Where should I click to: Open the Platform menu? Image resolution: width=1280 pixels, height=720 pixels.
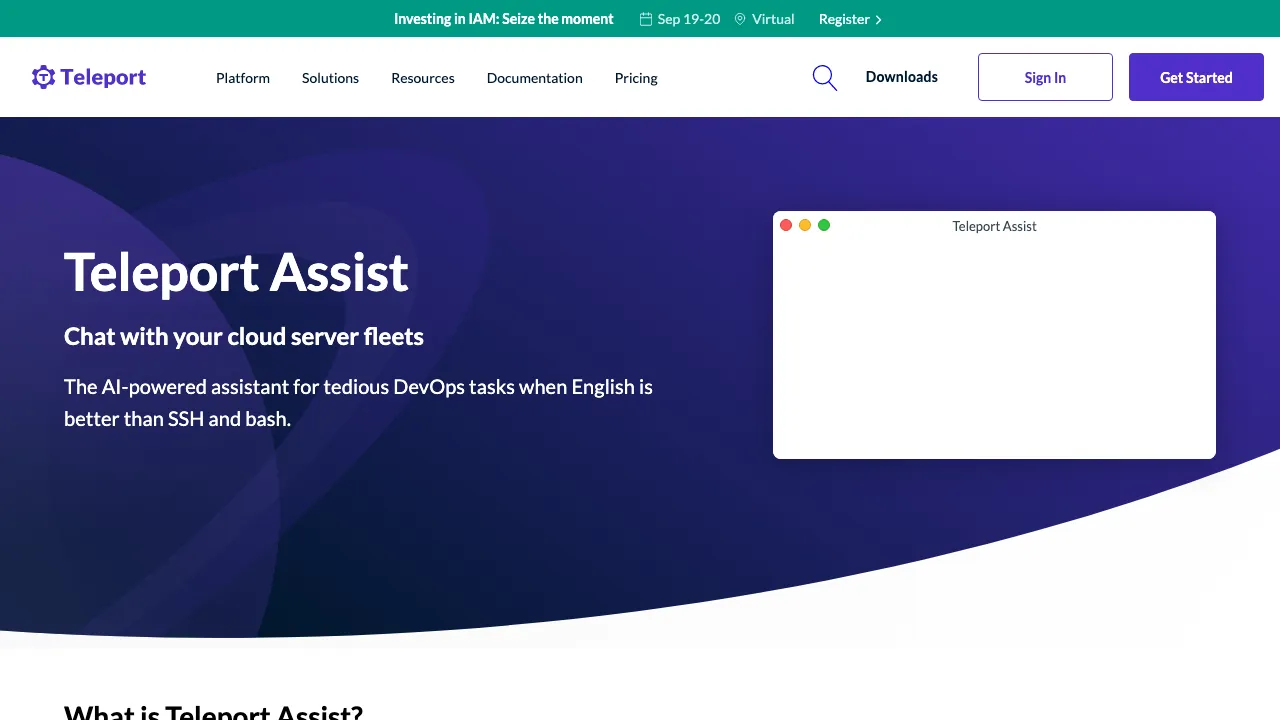(243, 78)
